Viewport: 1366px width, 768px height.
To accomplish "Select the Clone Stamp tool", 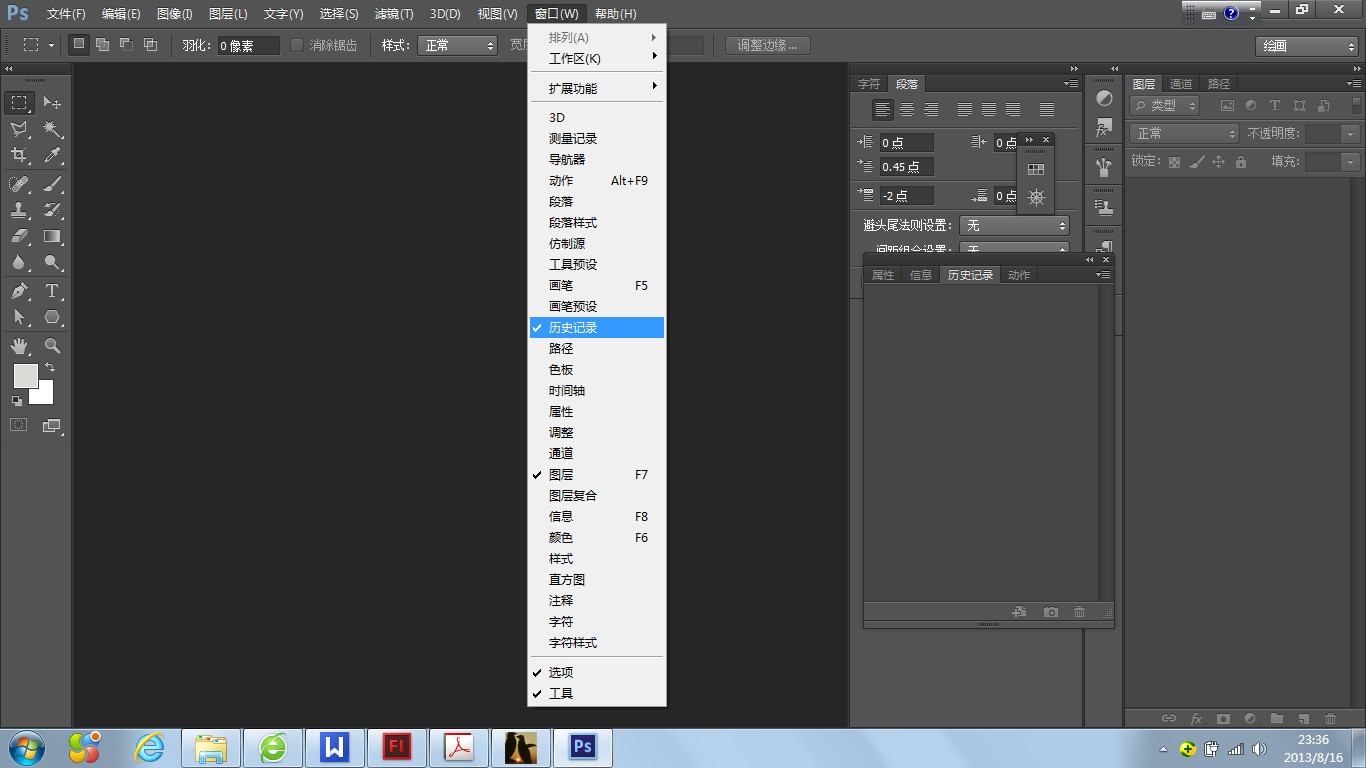I will [x=19, y=210].
